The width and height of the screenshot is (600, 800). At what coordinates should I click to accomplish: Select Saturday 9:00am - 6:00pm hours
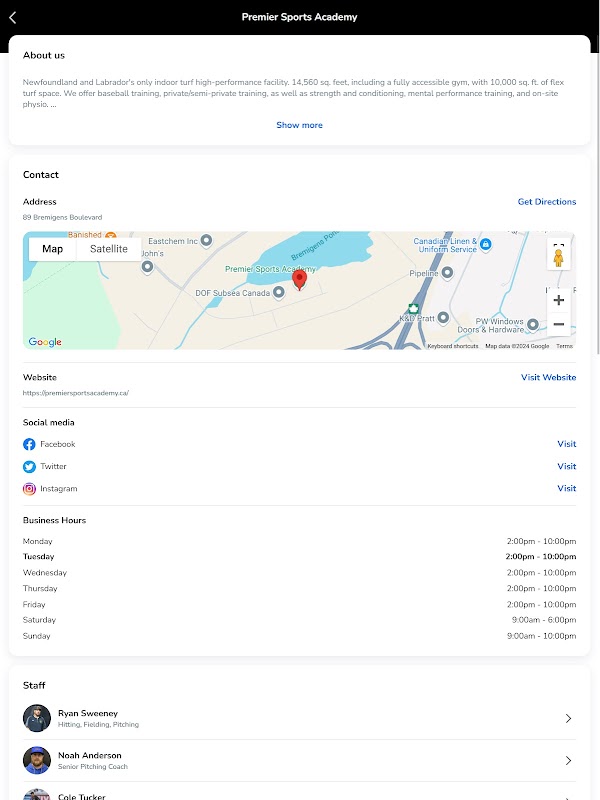tap(544, 620)
